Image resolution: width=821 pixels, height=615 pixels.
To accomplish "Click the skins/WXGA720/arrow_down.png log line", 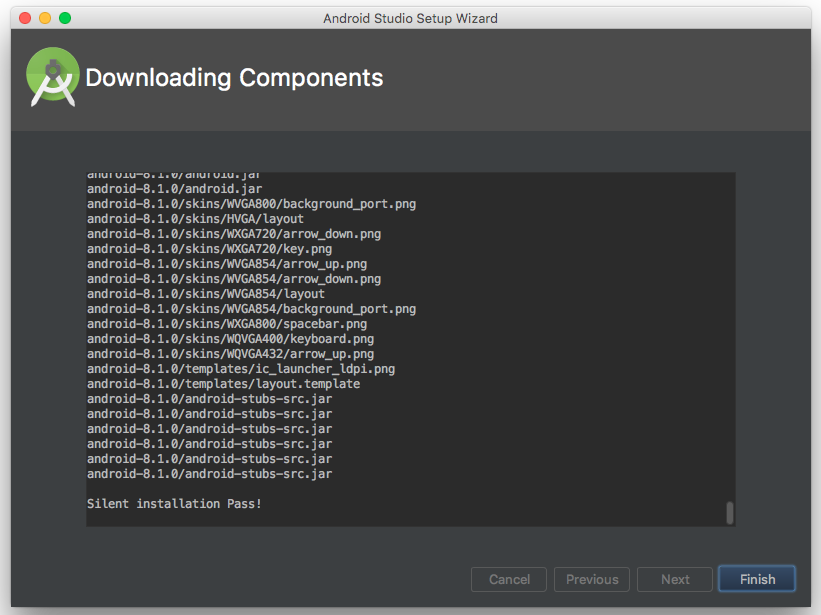I will (234, 234).
